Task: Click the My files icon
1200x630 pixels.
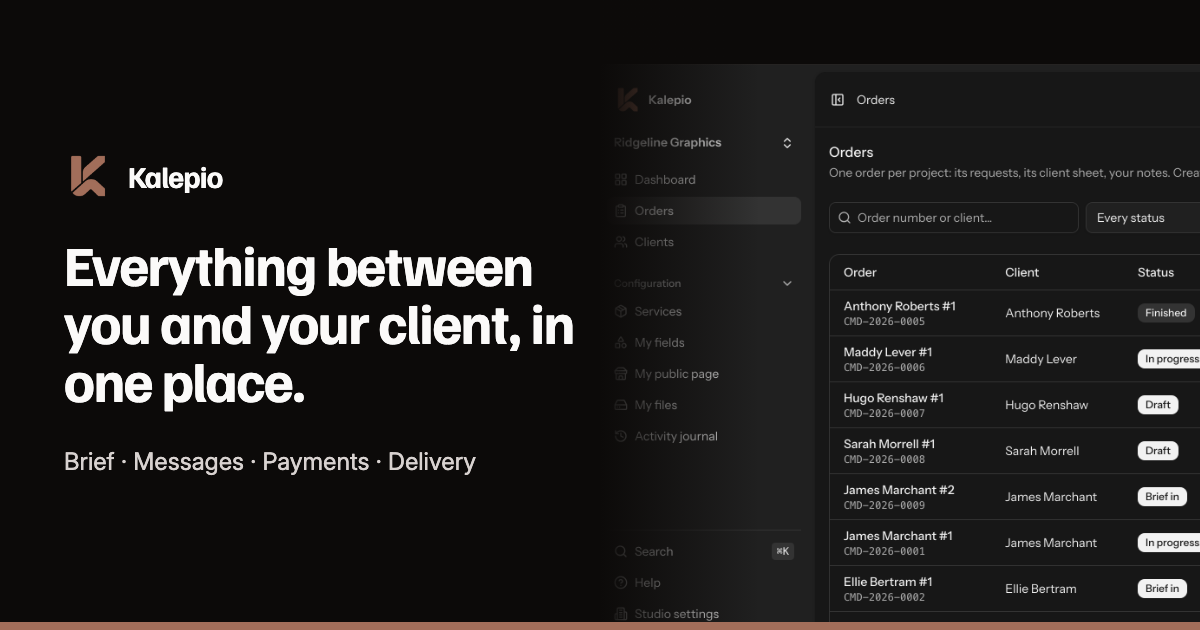Action: 622,405
